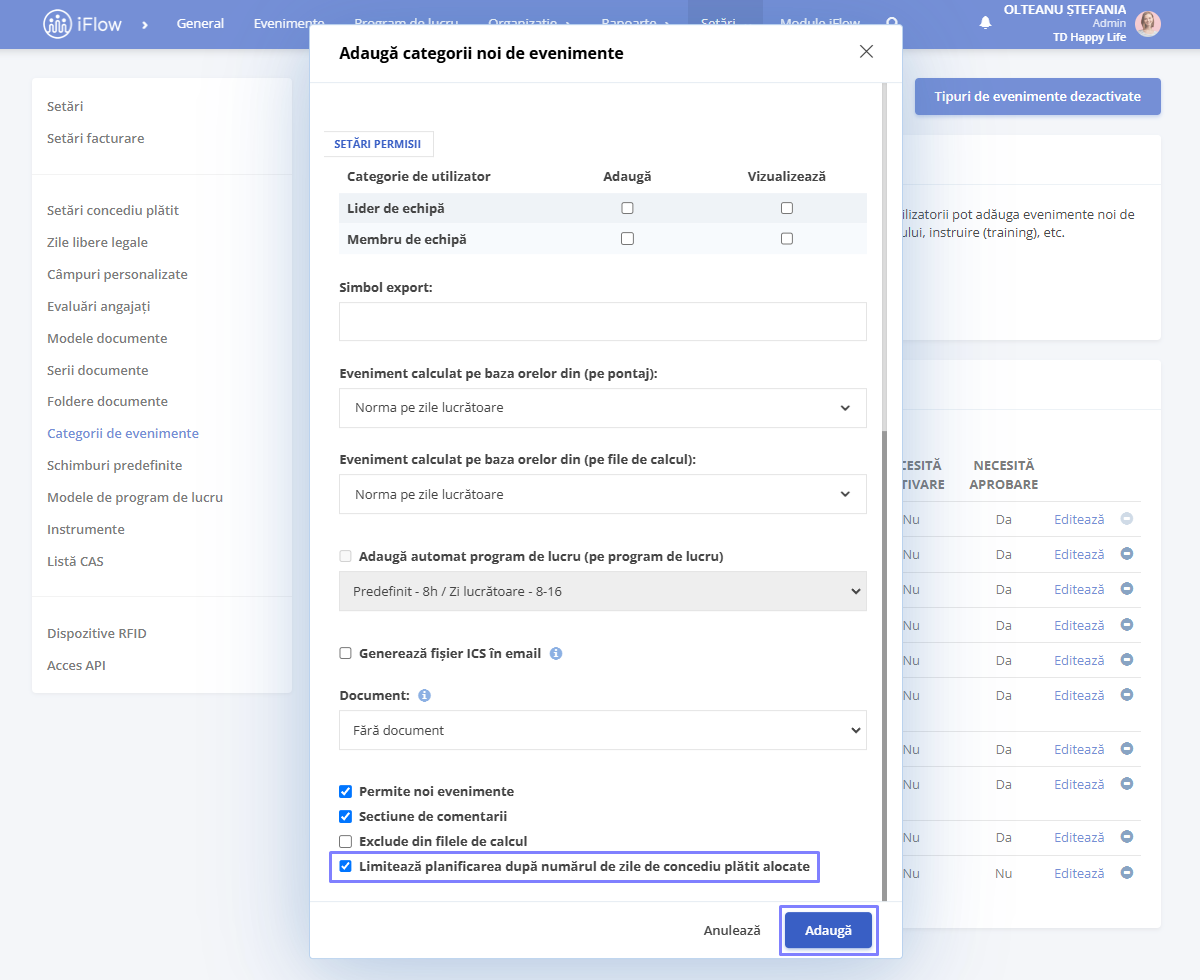The width and height of the screenshot is (1200, 980).
Task: Open the pe file de calcul dropdown
Action: 603,494
